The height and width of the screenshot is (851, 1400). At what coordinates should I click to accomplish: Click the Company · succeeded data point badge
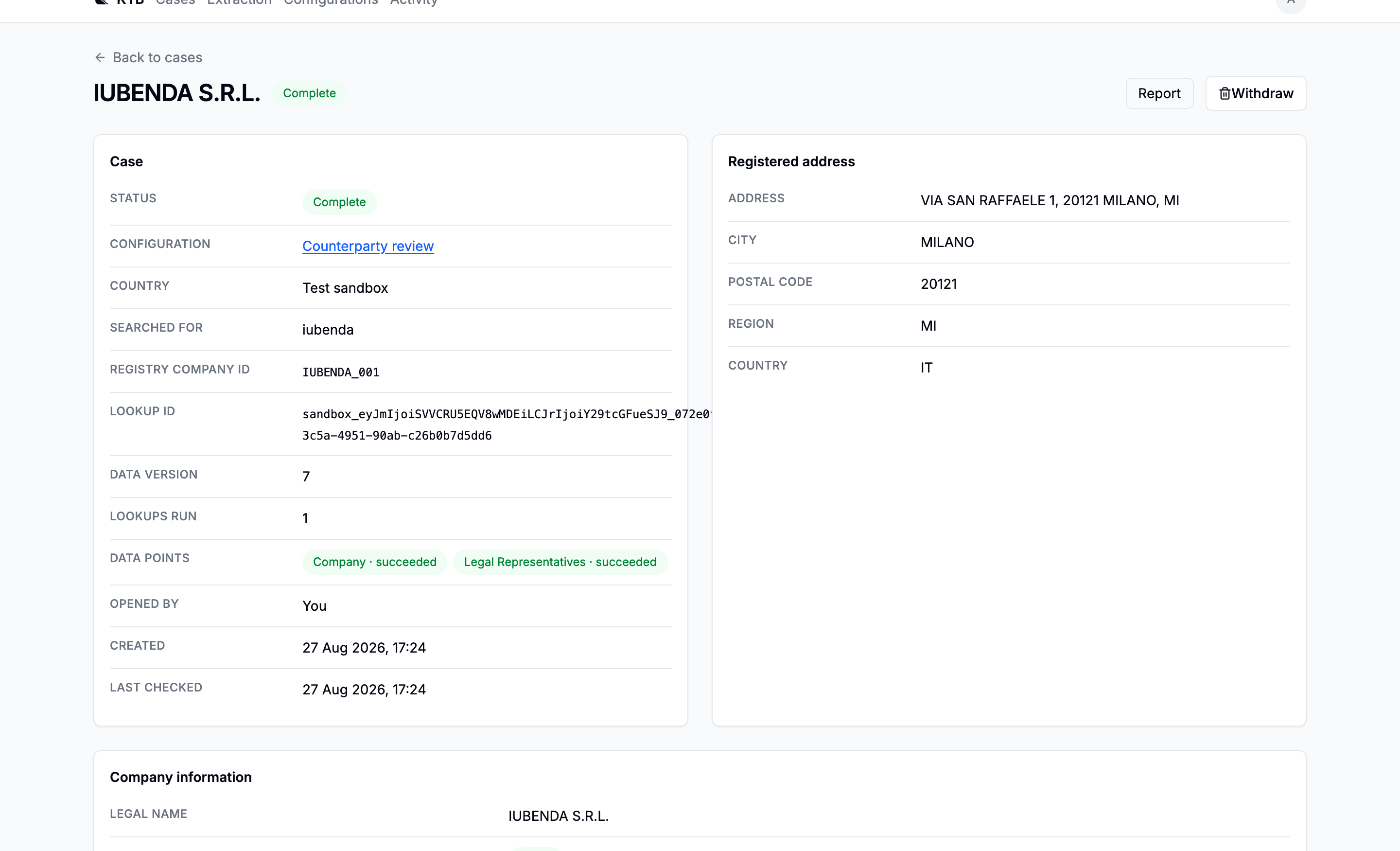[x=374, y=562]
